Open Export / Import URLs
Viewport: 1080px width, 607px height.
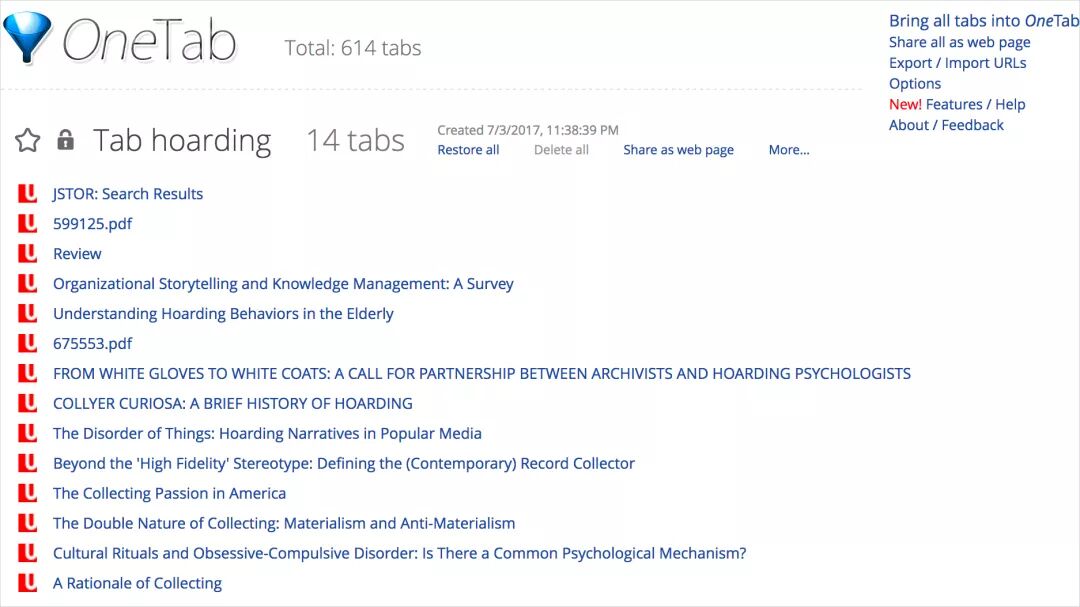pyautogui.click(x=957, y=63)
